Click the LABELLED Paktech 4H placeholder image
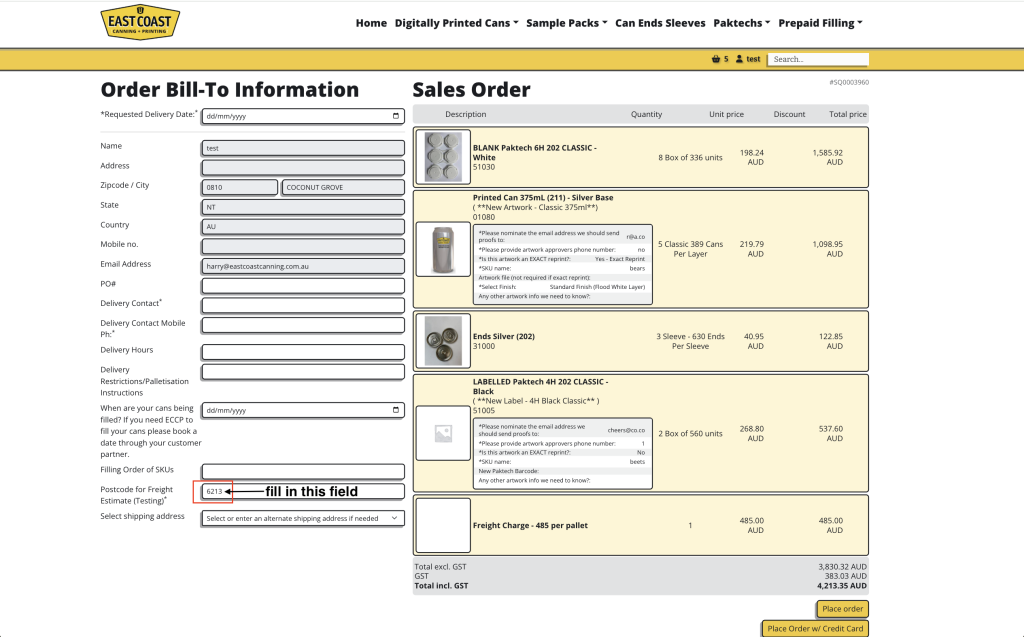Image resolution: width=1024 pixels, height=637 pixels. 443,433
